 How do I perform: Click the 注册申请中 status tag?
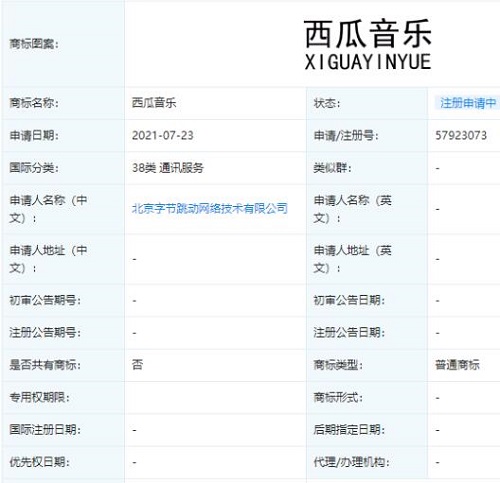pyautogui.click(x=467, y=103)
